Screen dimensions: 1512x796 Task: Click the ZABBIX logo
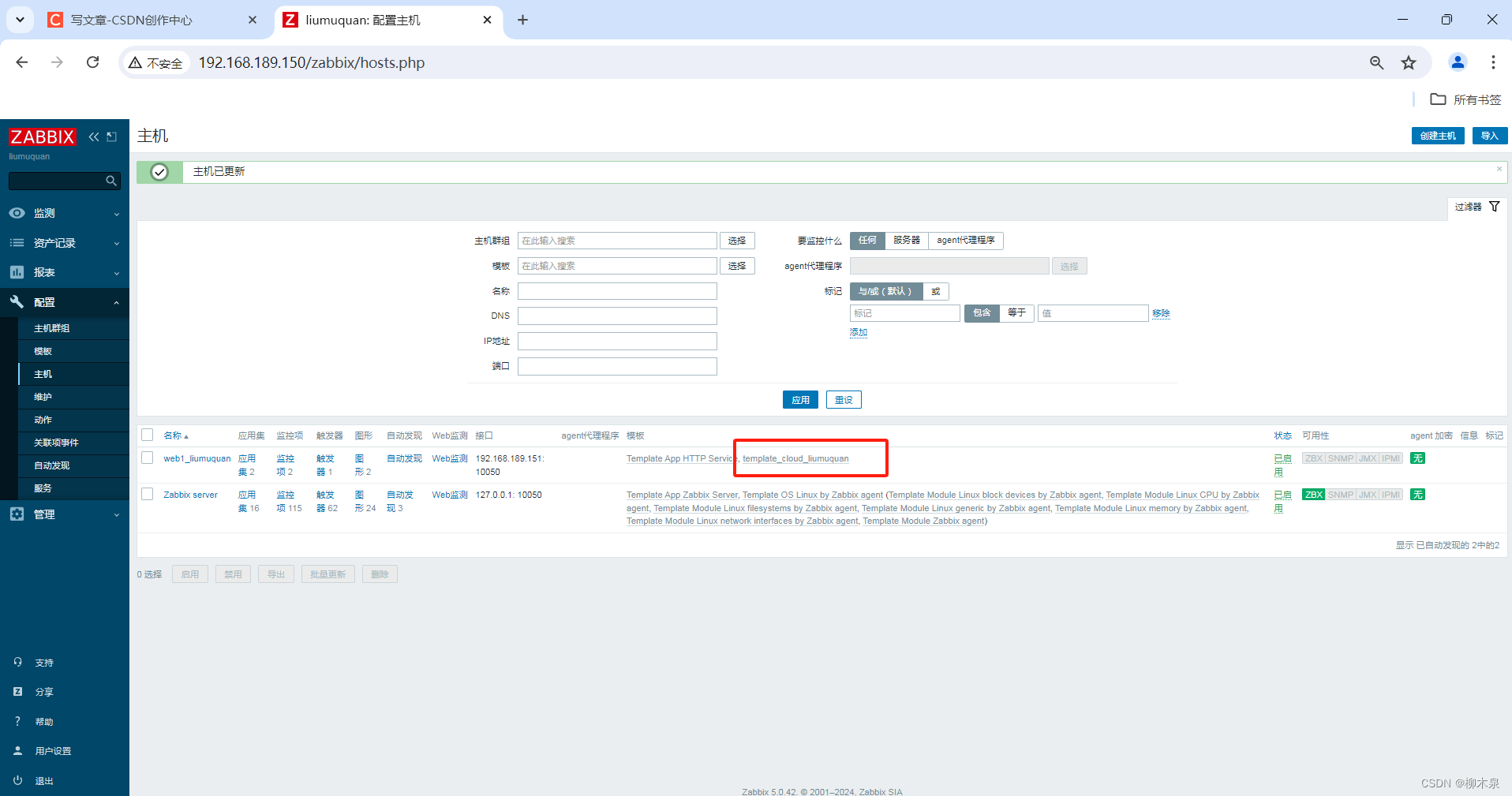tap(43, 136)
